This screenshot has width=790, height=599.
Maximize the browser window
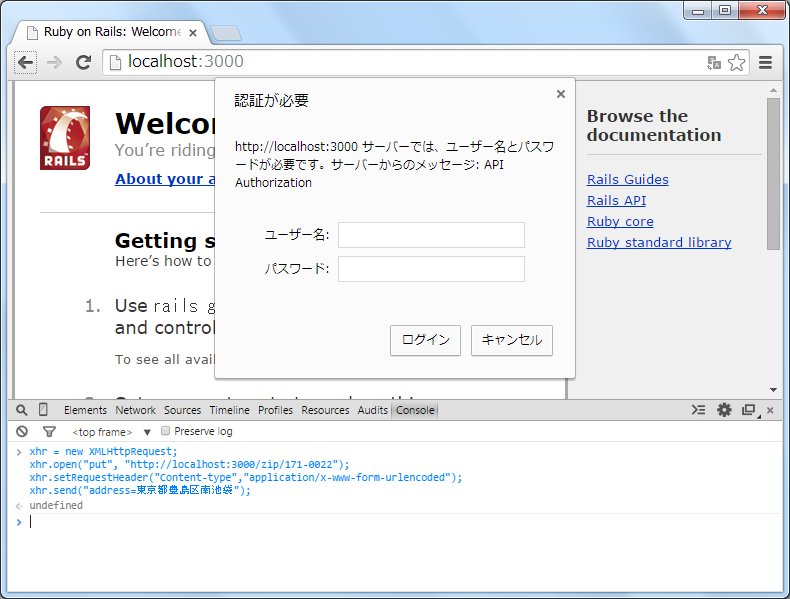click(x=725, y=11)
